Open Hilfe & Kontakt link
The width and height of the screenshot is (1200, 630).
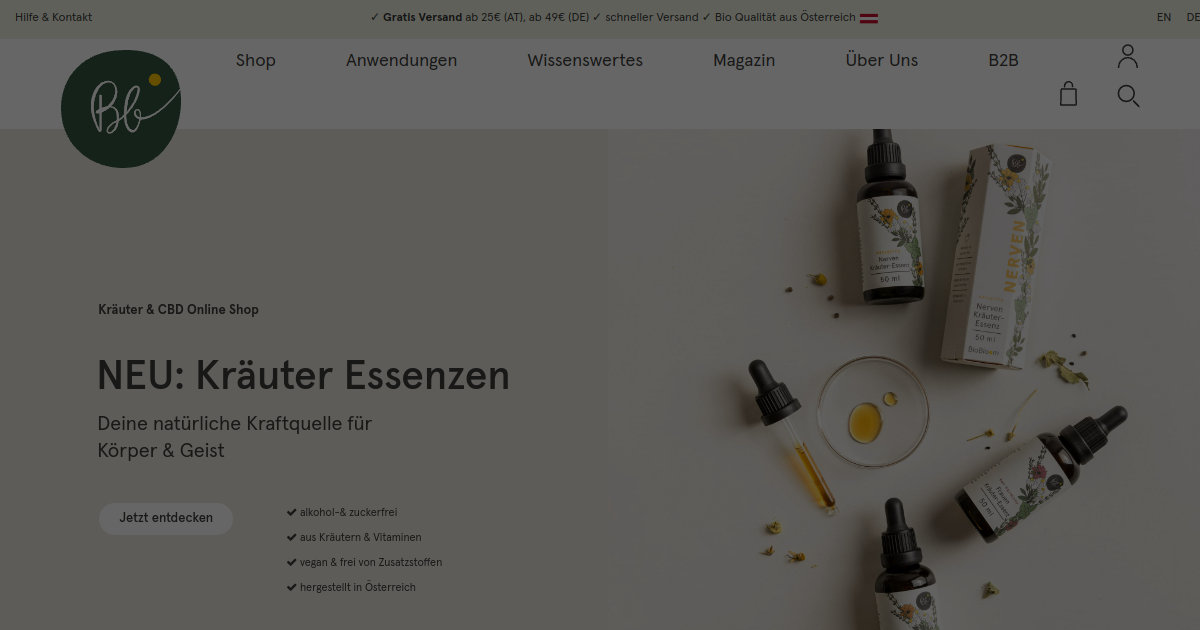(x=54, y=17)
